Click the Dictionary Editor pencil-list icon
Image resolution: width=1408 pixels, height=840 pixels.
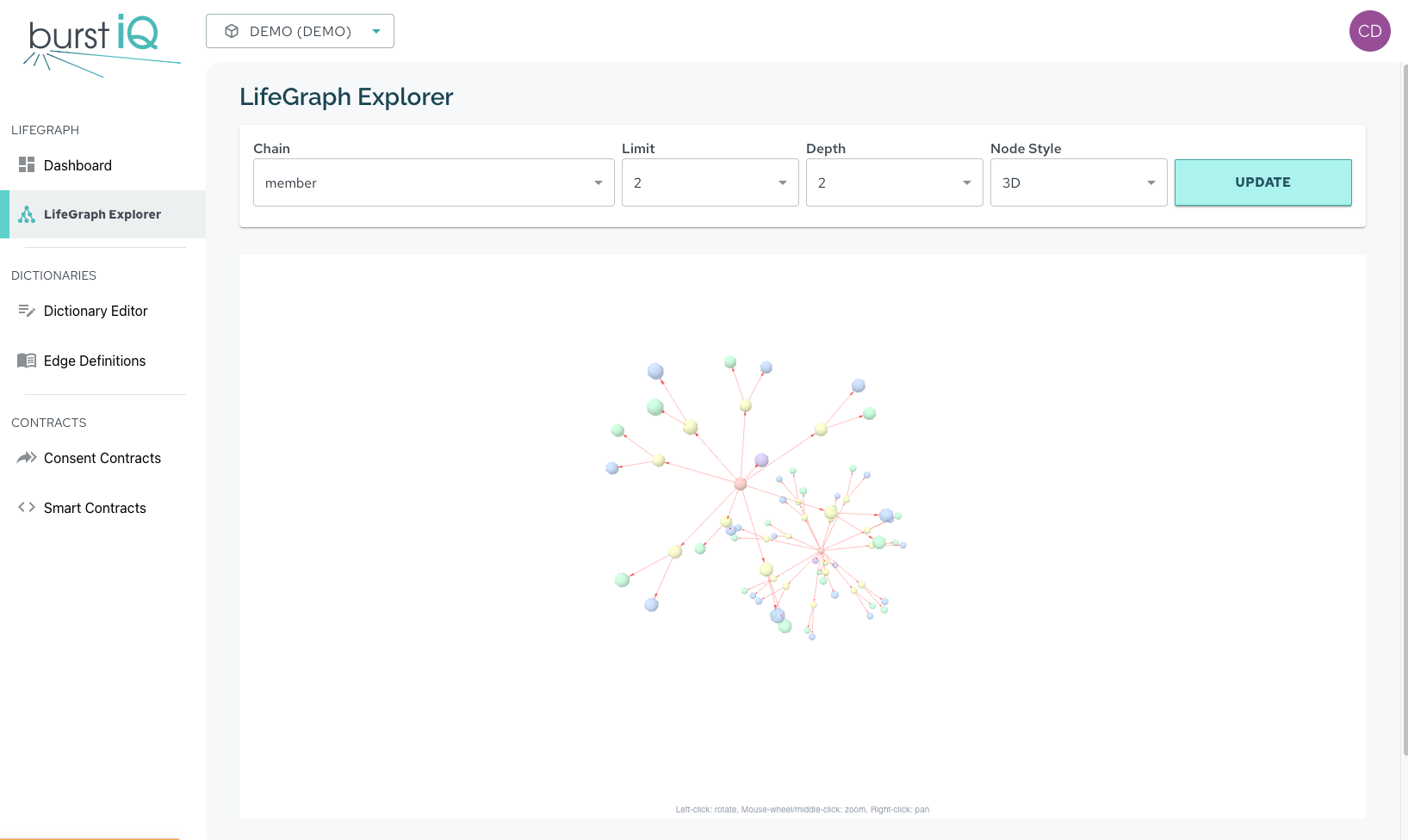tap(26, 310)
